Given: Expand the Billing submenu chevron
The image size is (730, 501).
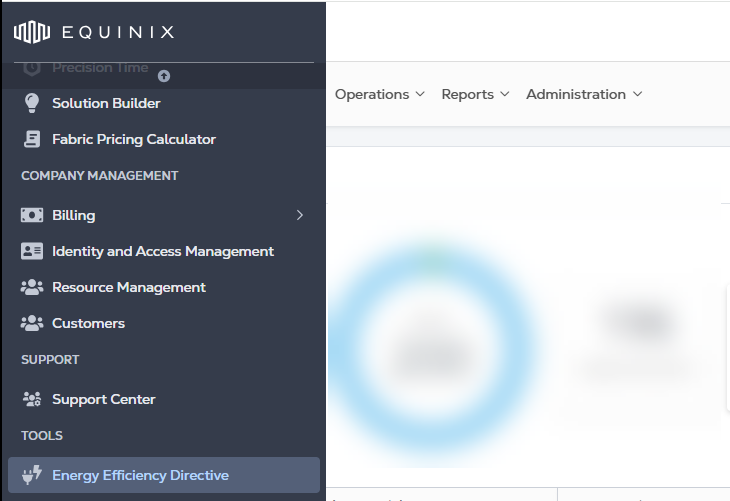Looking at the screenshot, I should [300, 215].
